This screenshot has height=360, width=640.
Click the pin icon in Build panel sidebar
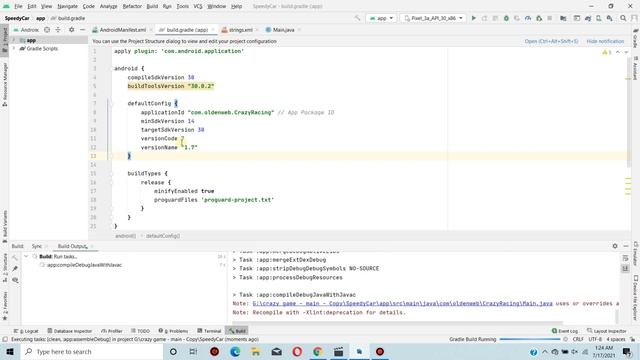15,269
